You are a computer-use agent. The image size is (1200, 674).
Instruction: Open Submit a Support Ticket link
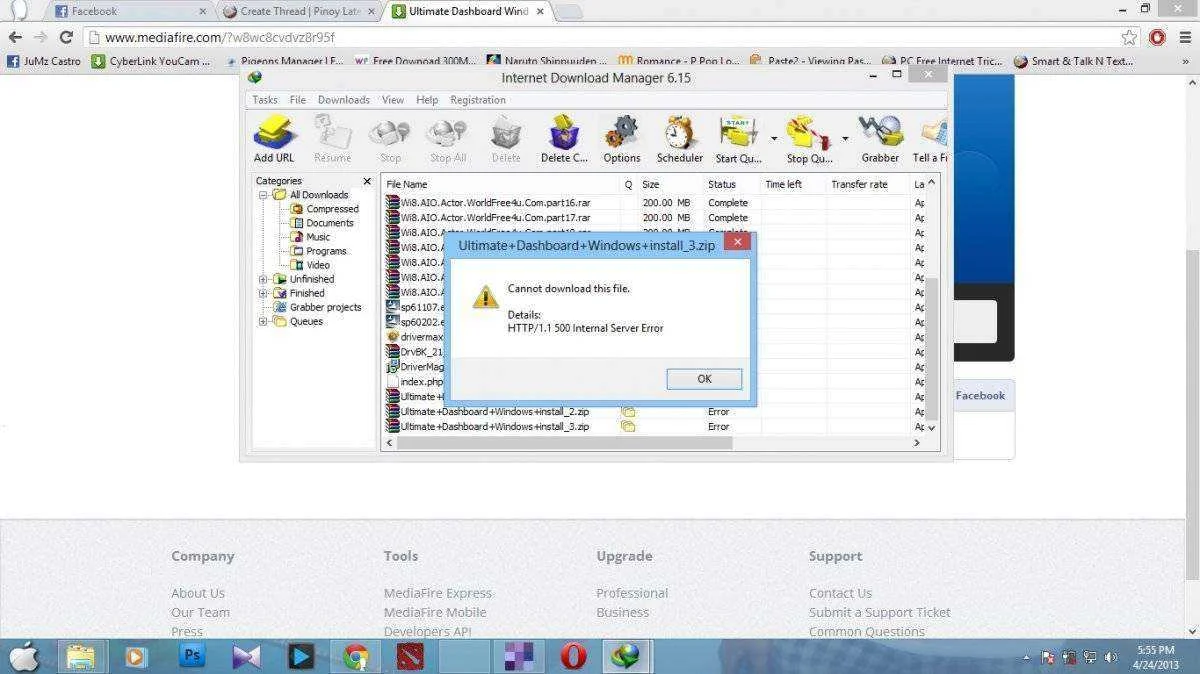(880, 612)
